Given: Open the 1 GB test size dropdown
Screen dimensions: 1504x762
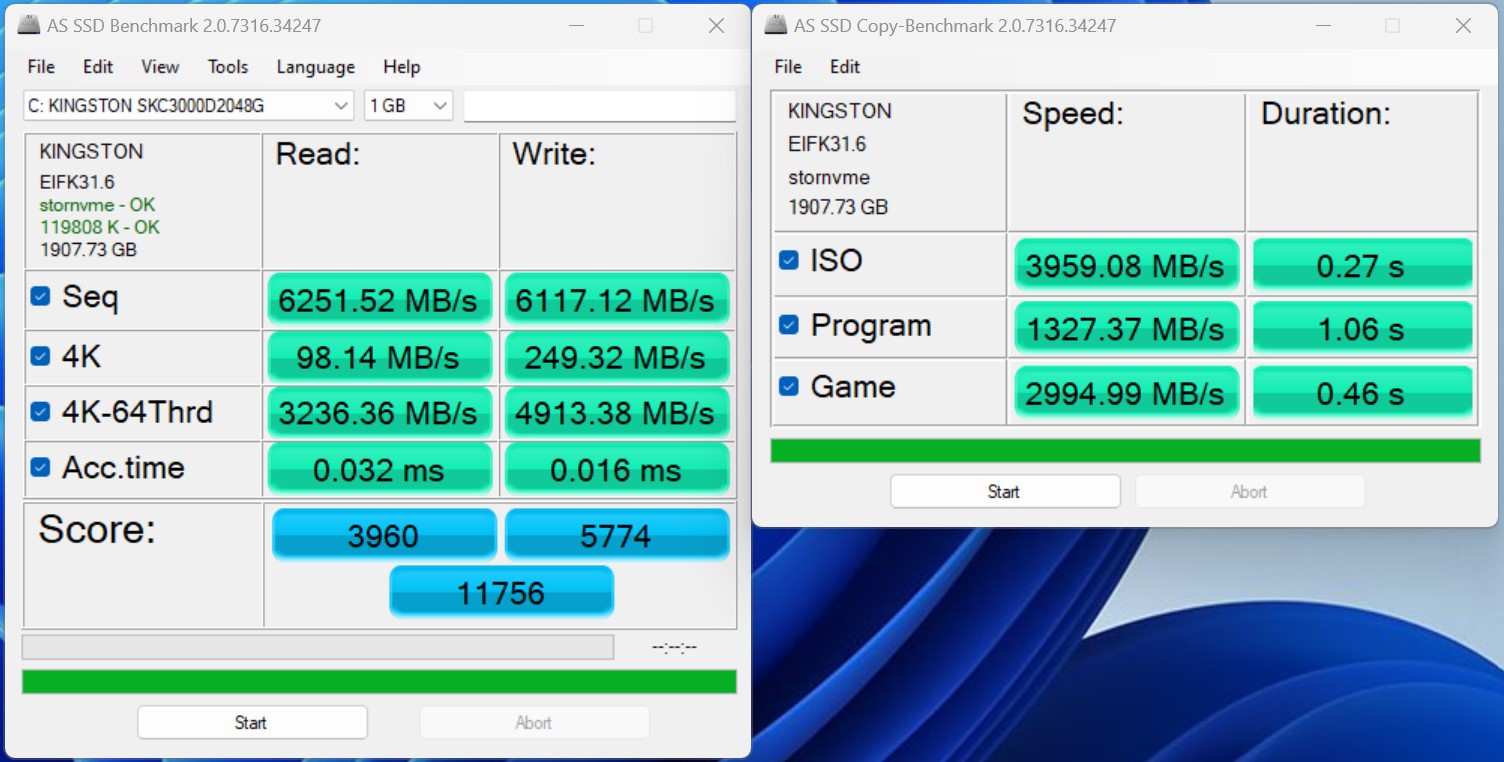Looking at the screenshot, I should (408, 105).
